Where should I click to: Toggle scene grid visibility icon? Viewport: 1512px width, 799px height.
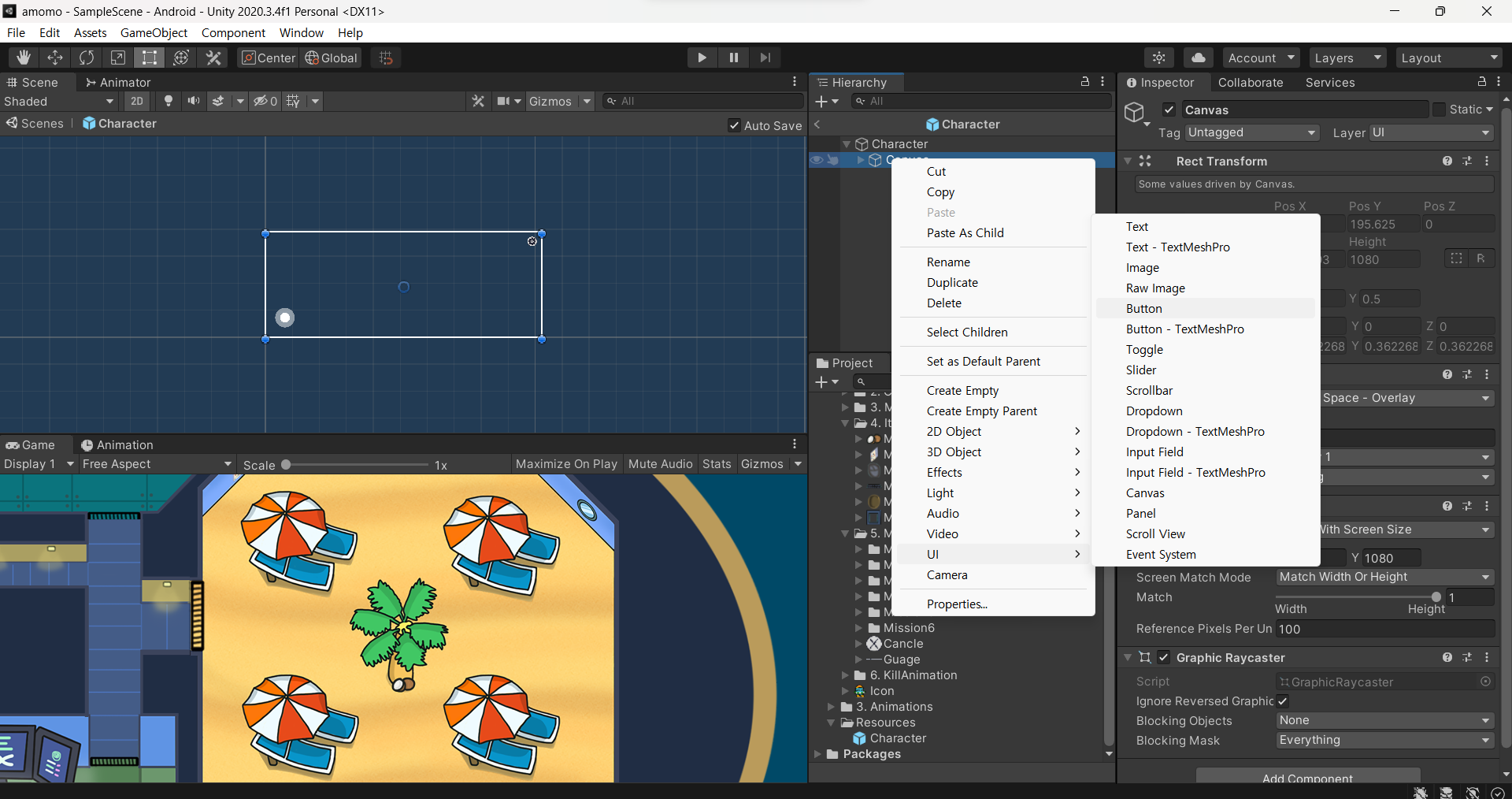coord(293,101)
